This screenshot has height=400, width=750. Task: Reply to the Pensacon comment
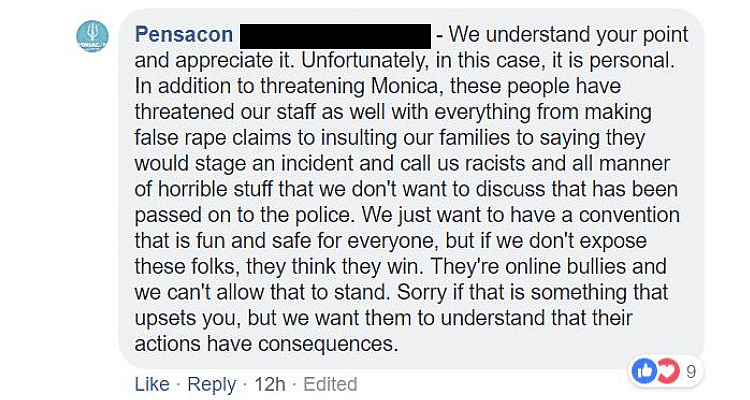pos(212,384)
